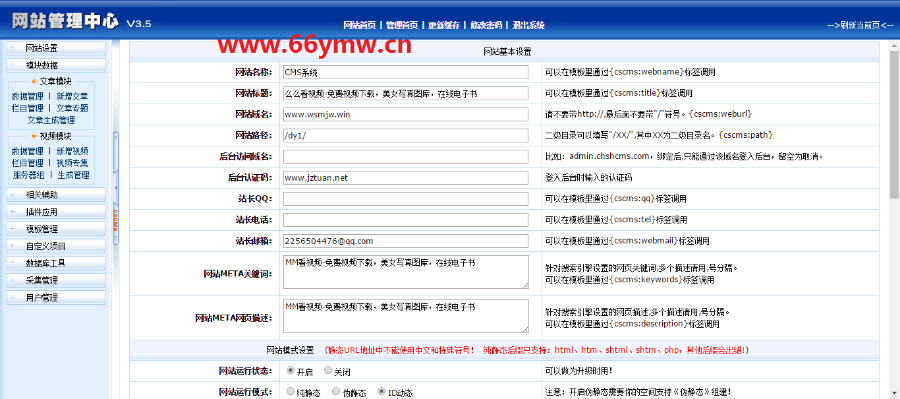Click the orange icon next to 文章模块

(x=34, y=82)
